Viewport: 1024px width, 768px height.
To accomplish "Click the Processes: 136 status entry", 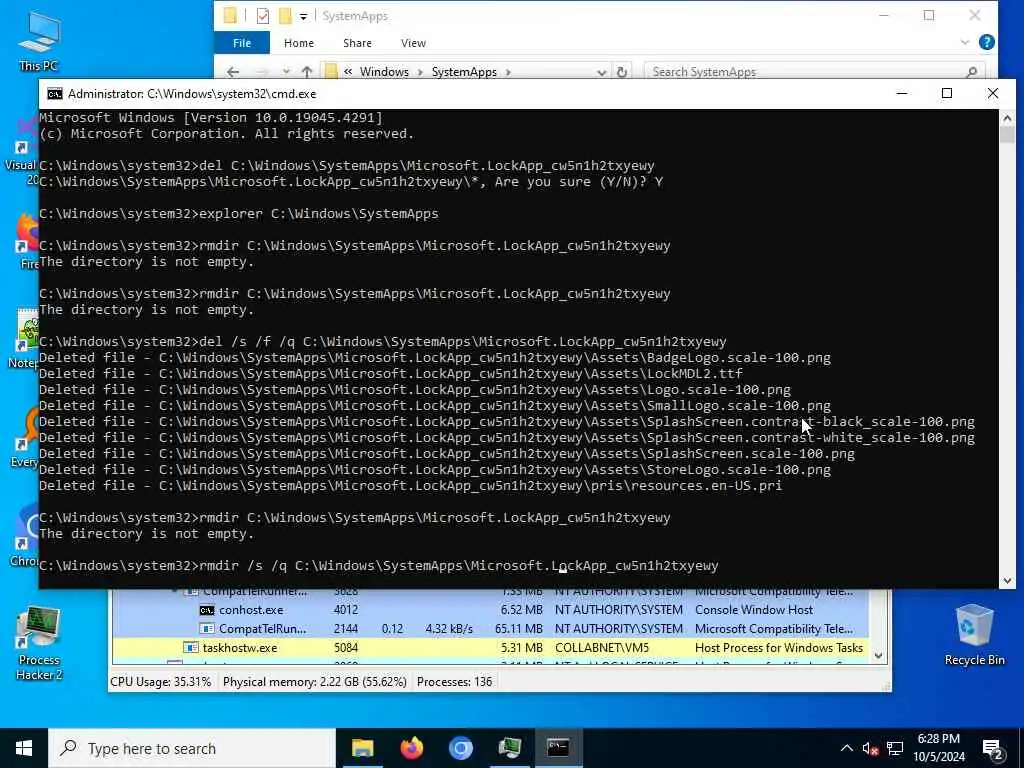I will coord(455,682).
